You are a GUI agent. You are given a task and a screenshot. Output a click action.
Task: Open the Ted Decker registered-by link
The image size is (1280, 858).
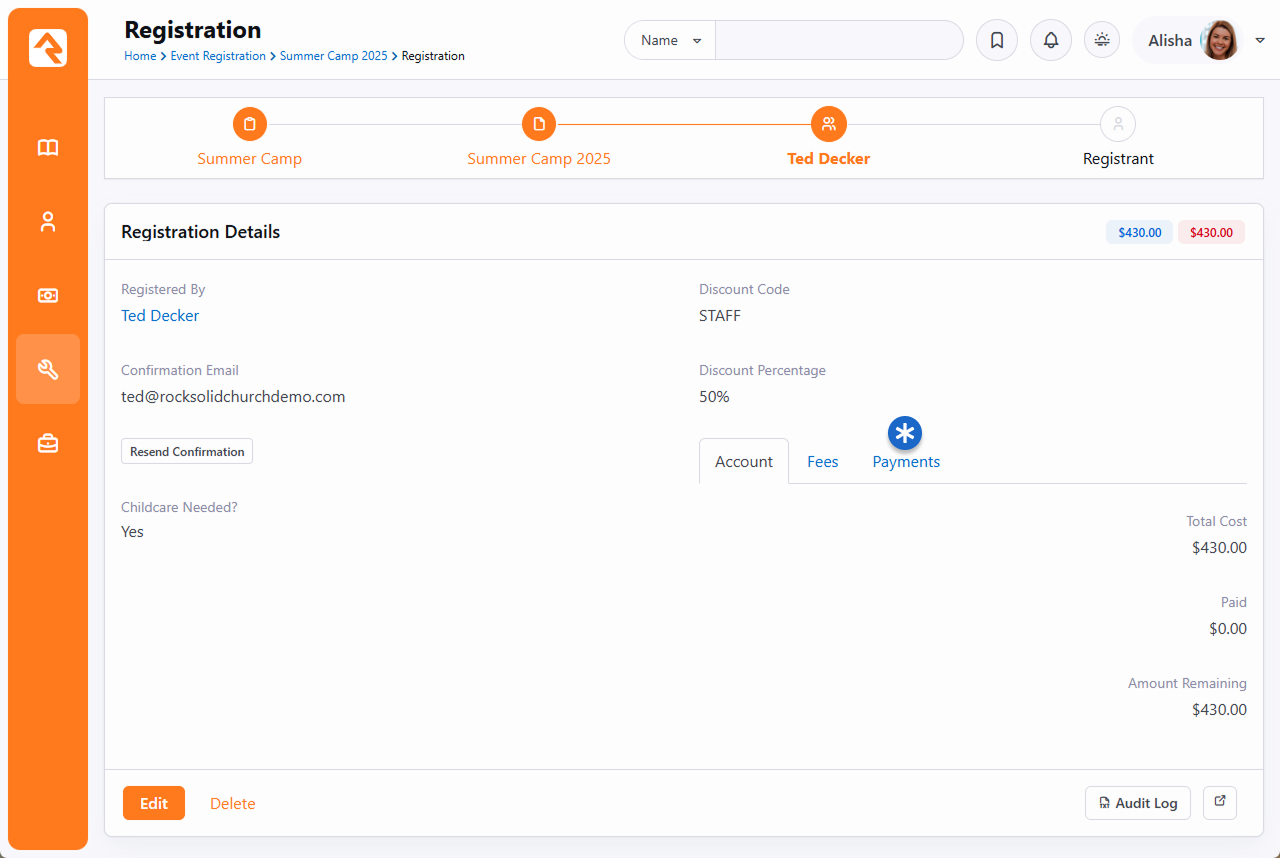[160, 316]
